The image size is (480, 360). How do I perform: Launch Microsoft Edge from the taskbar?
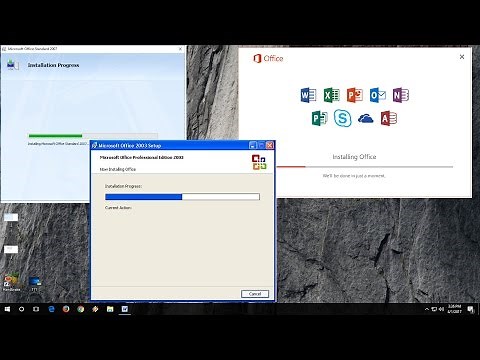tap(51, 309)
